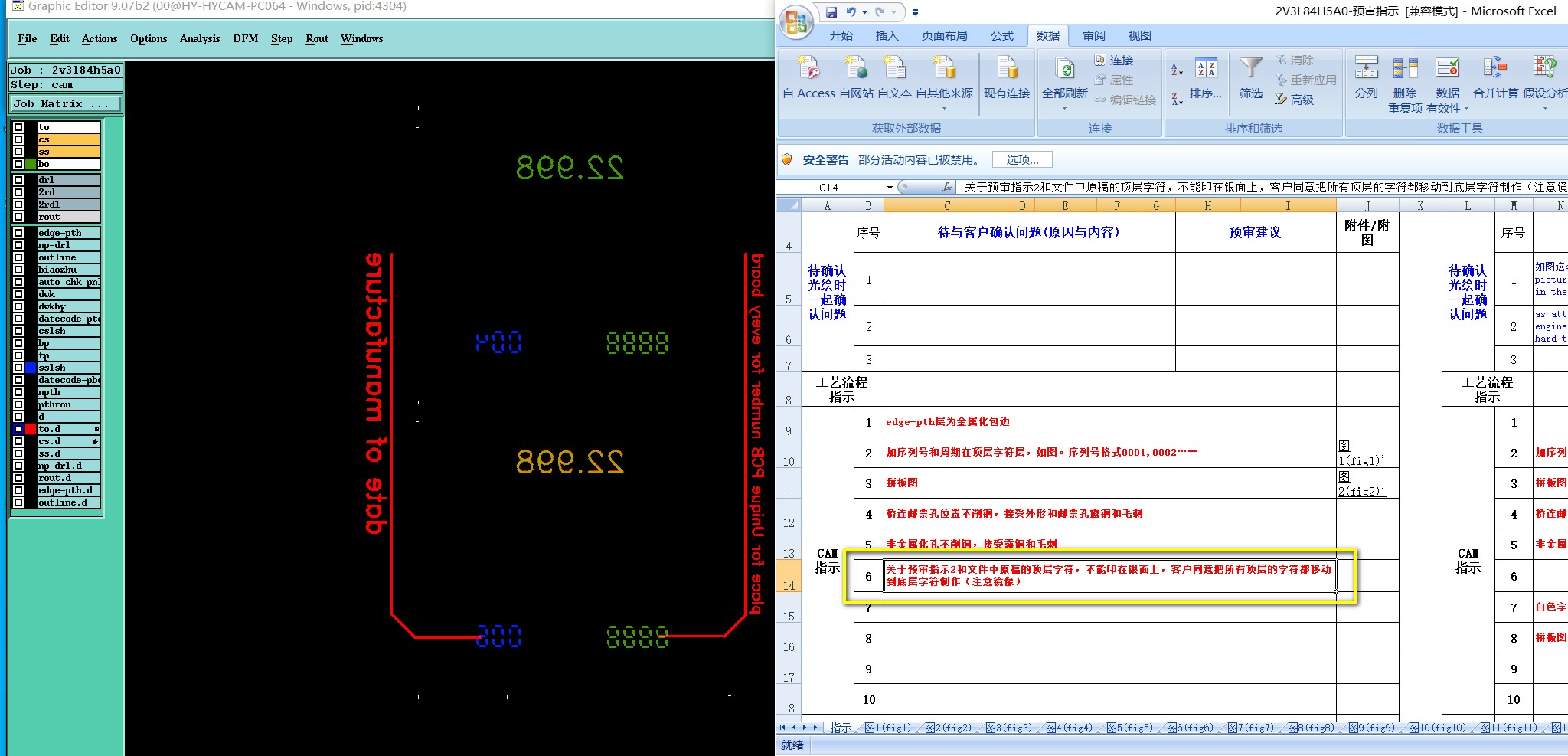The width and height of the screenshot is (1568, 756).
Task: Switch to the 插入 ribbon tab
Action: point(887,36)
